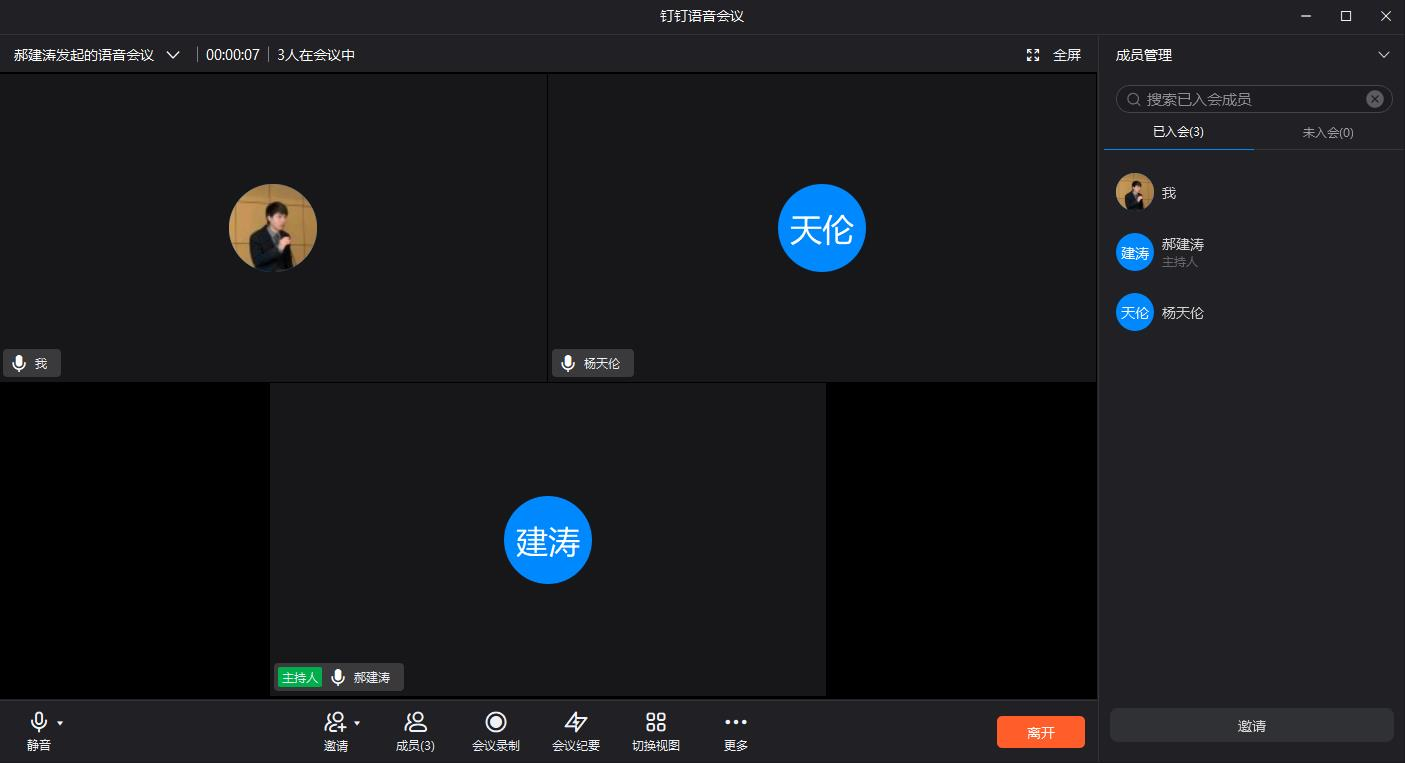Screen dimensions: 1405x763
Task: Click the orange 离开 leave button
Action: 1040,732
